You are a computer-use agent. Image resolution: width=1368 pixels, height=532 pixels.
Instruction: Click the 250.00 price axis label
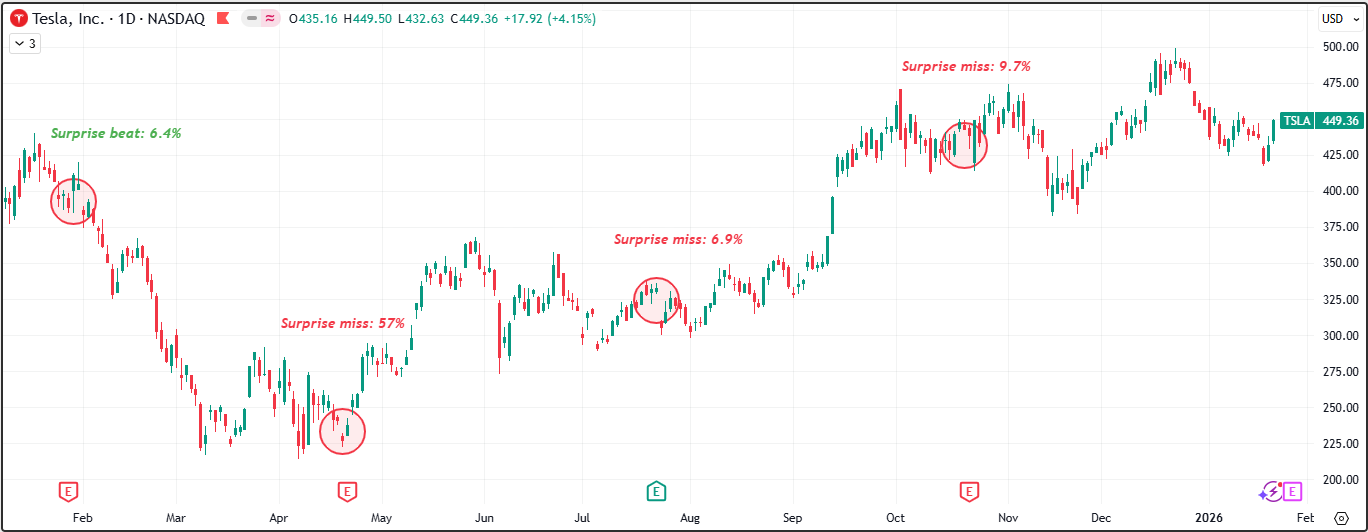click(1340, 408)
